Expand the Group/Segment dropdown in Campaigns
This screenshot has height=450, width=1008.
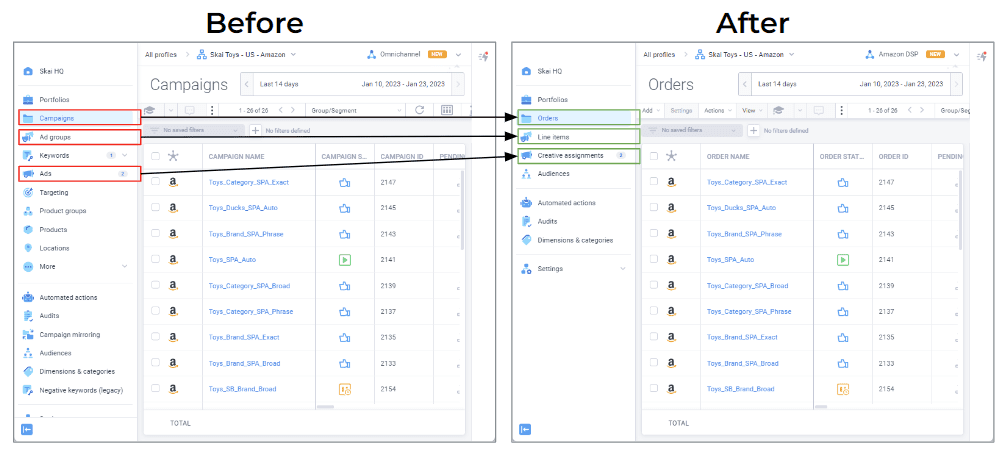point(356,111)
